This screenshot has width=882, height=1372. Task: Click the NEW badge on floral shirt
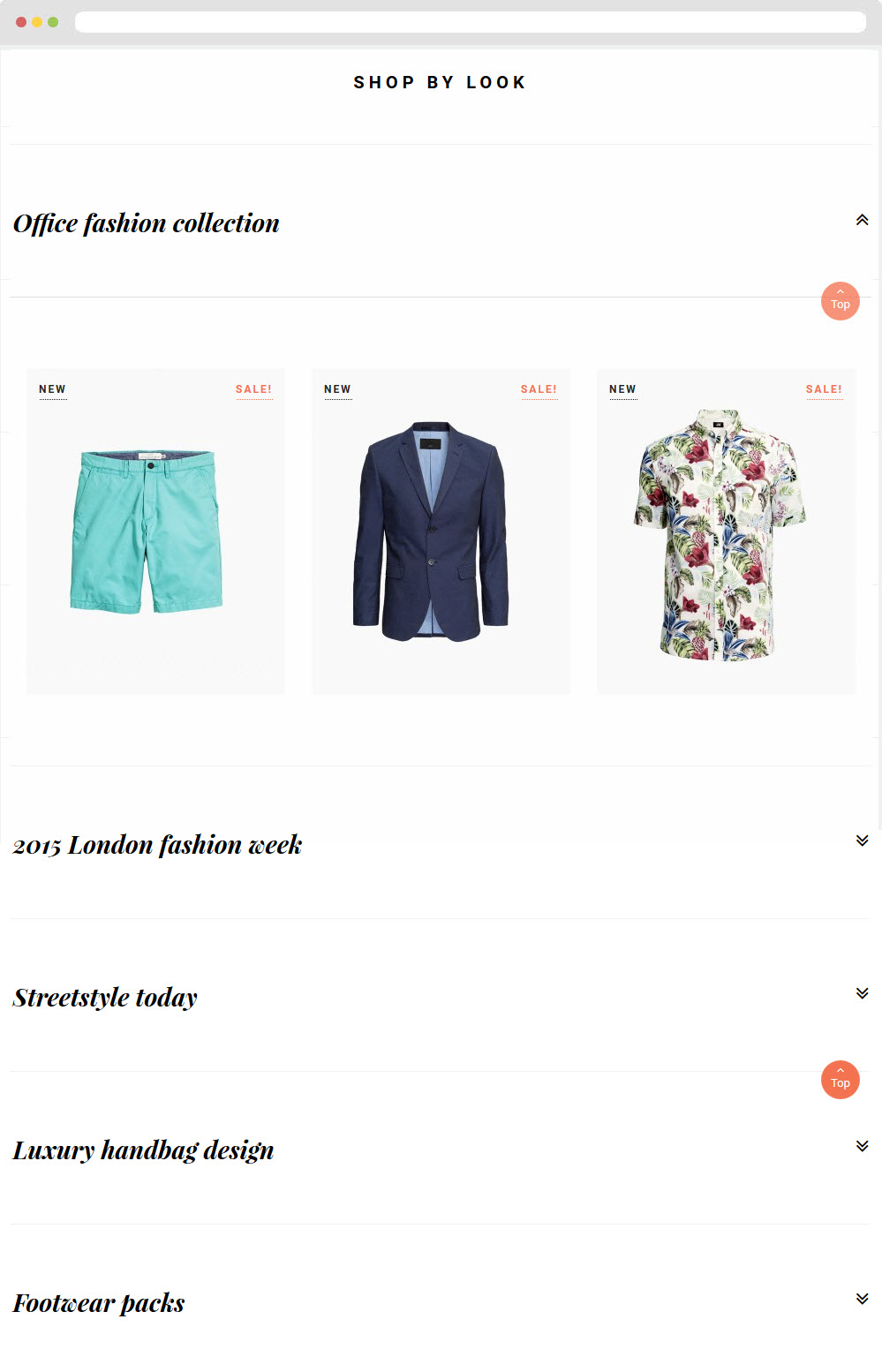point(622,389)
